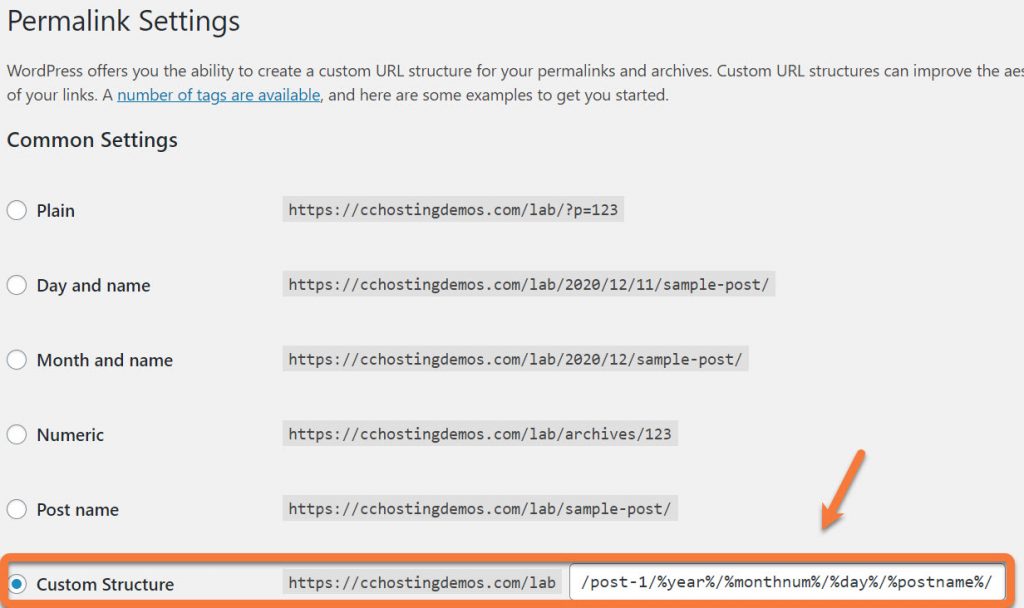The image size is (1024, 608).
Task: Click the Plain option label text
Action: tap(56, 211)
